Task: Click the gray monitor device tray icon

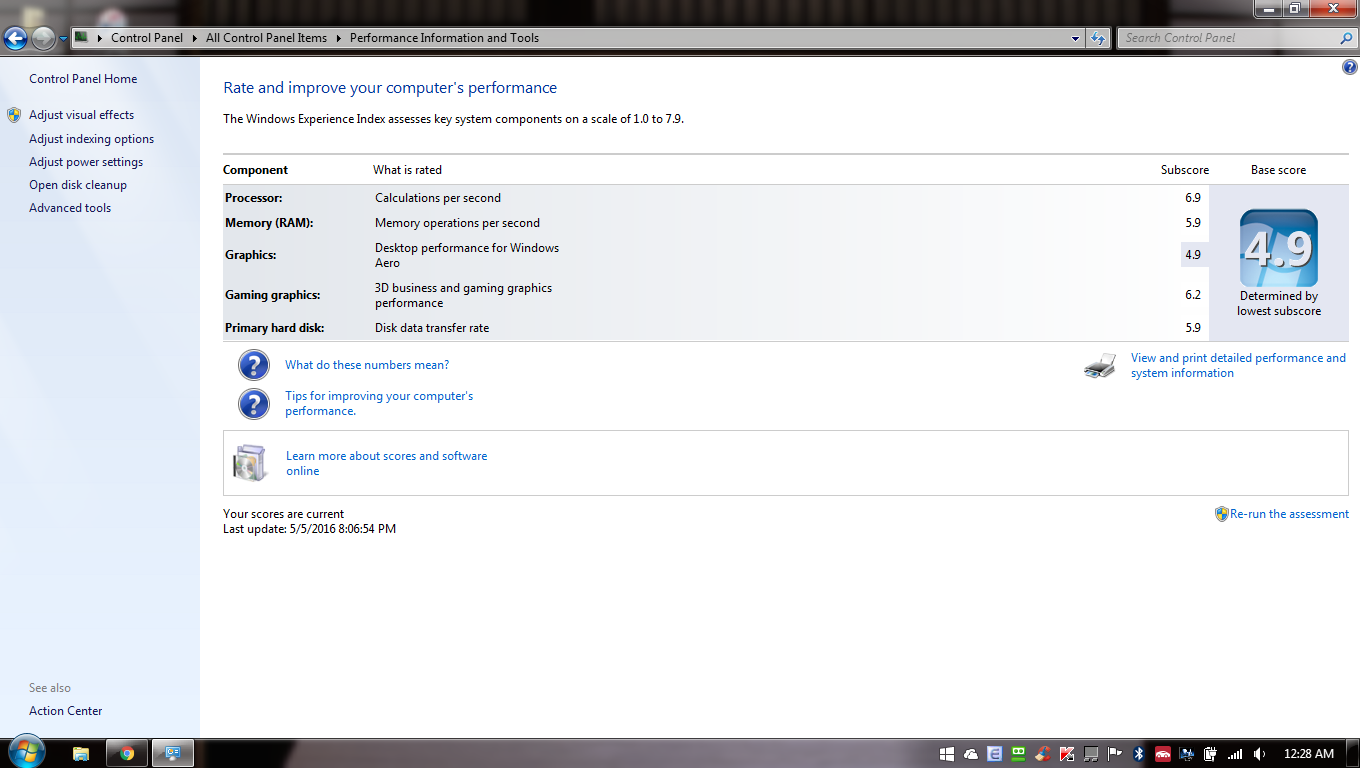Action: point(1091,754)
